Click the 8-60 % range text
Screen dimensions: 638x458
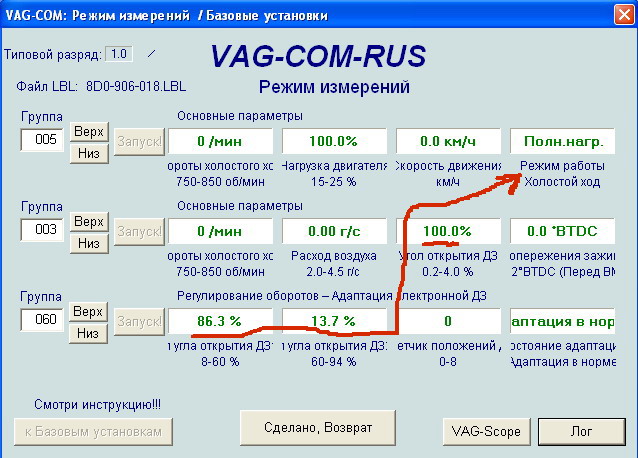coord(220,362)
